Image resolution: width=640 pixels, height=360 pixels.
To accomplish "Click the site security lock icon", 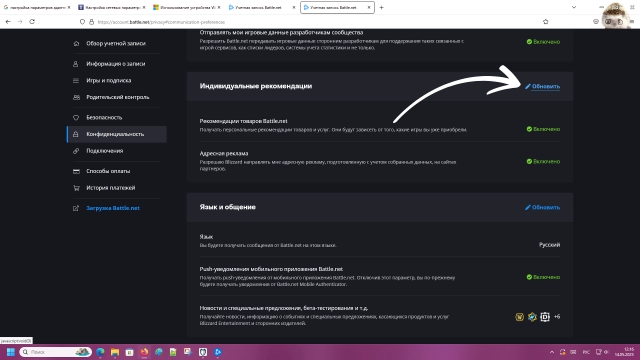I will 91,22.
